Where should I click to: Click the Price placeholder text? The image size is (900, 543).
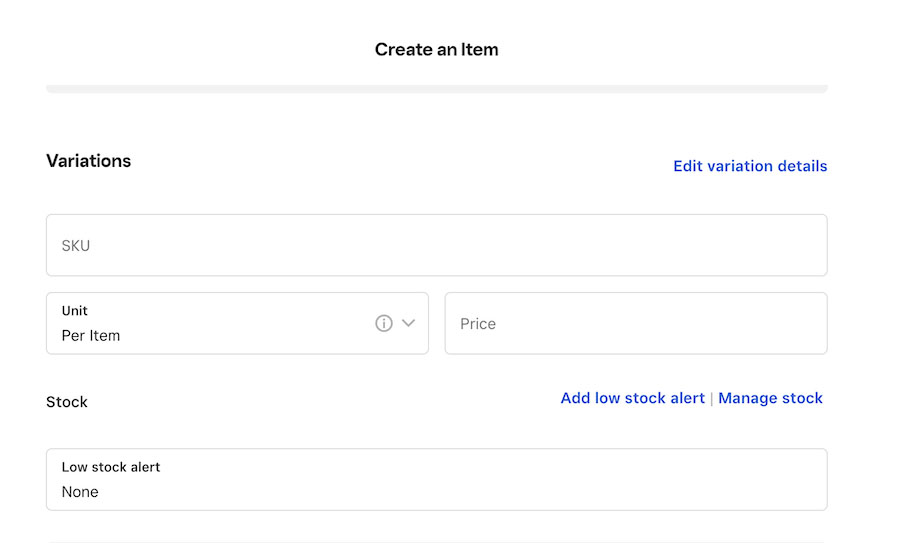tap(478, 324)
